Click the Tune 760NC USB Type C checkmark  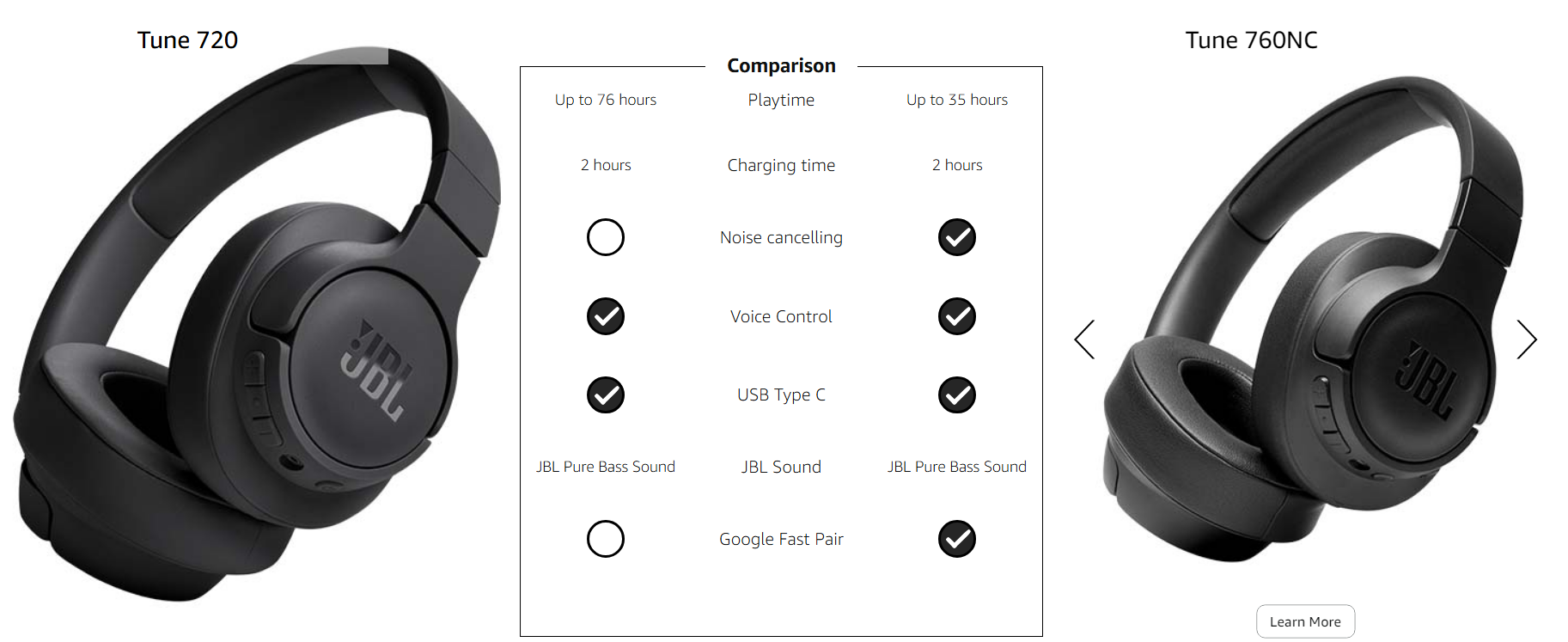coord(957,395)
